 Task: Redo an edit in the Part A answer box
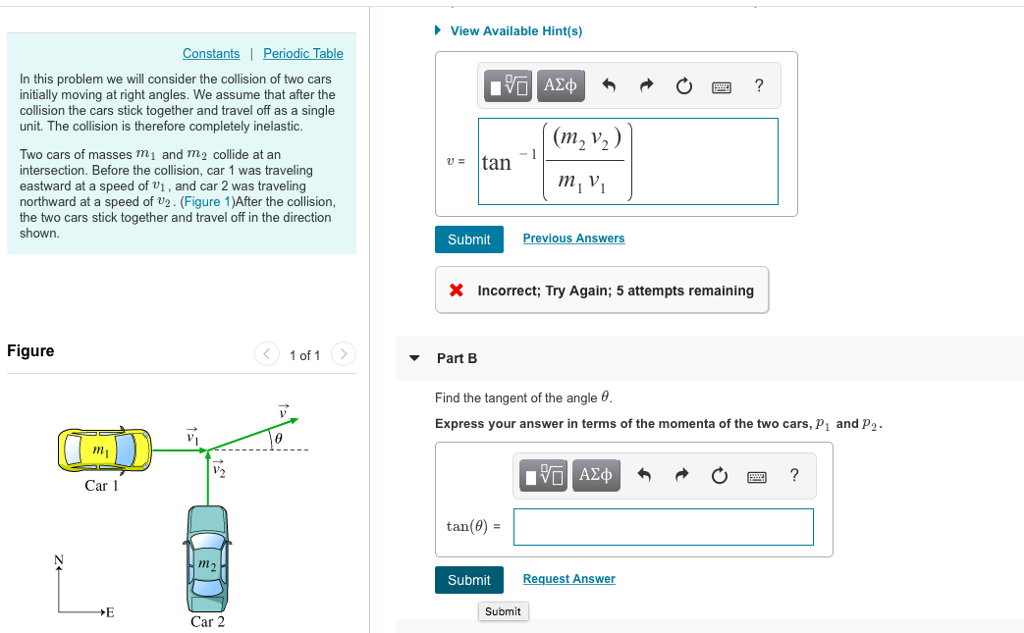645,85
